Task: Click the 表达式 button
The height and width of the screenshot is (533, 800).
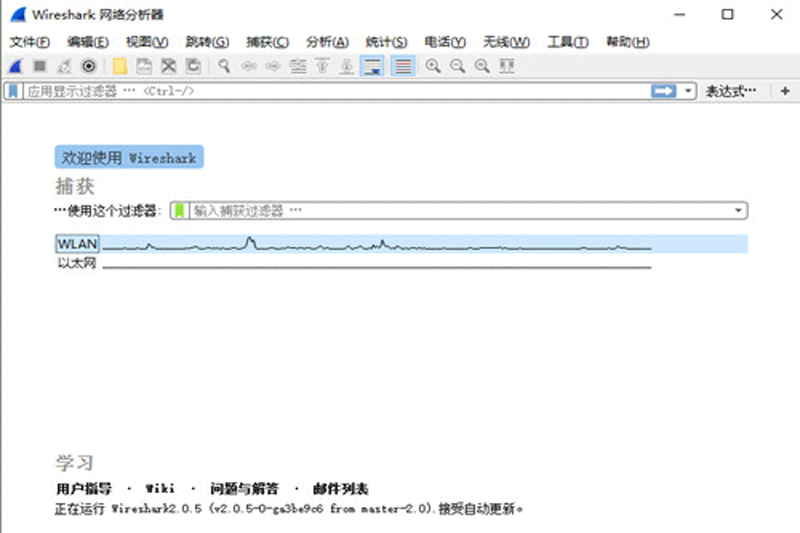Action: coord(731,91)
